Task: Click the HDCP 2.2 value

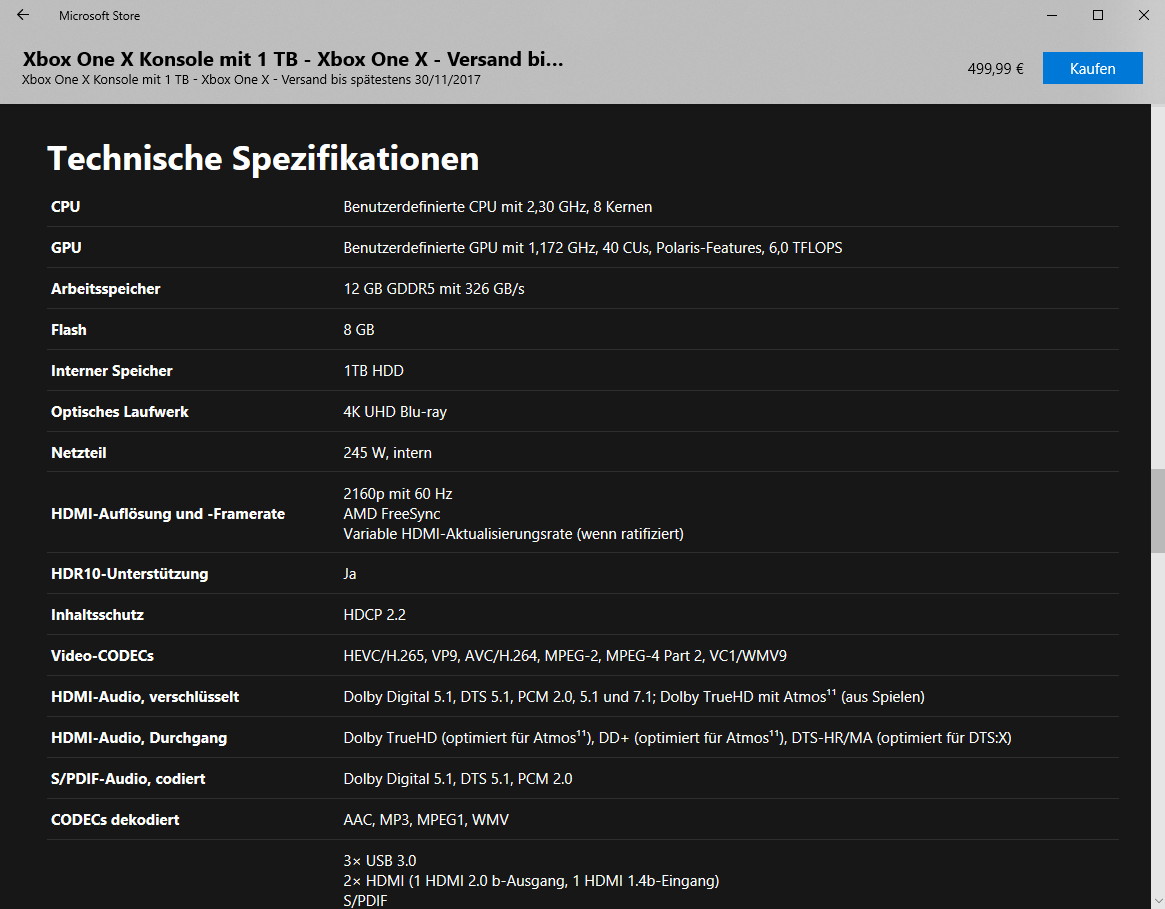Action: coord(374,615)
